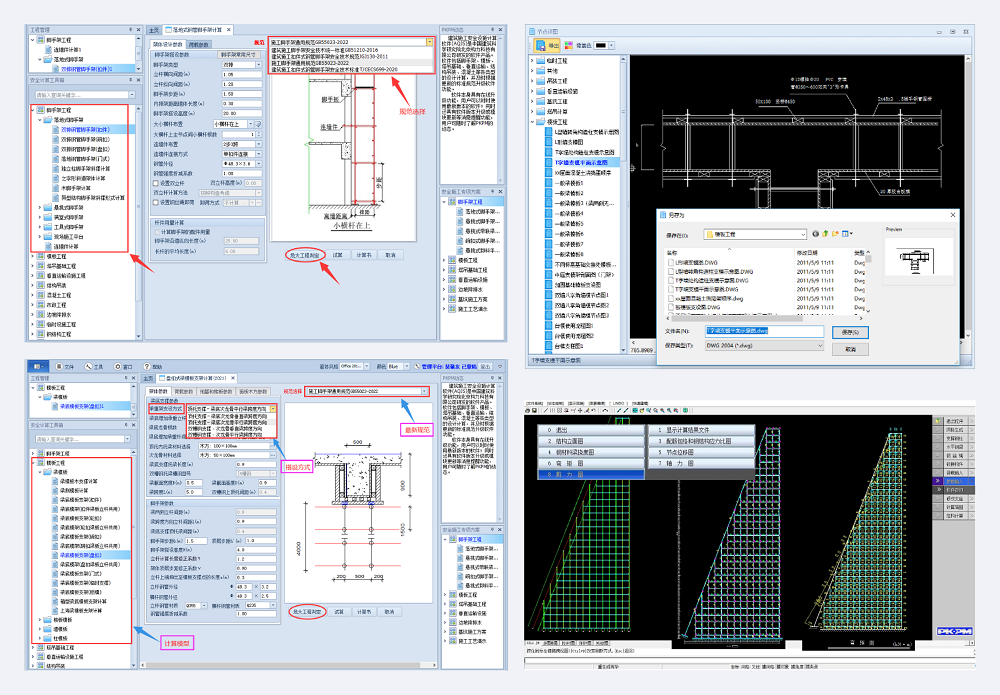Check the 计算脚手架搭设杆件用量 checkbox
Screen dimensions: 1000x695
155,232
